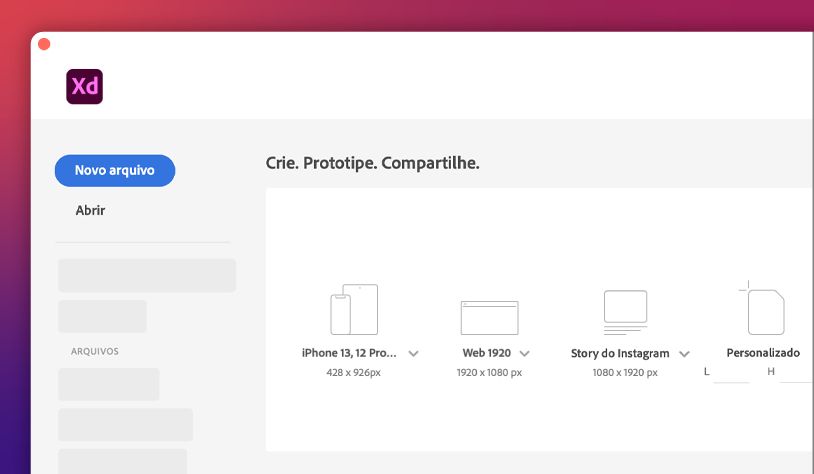The height and width of the screenshot is (474, 814).
Task: Click the custom height H field
Action: click(795, 373)
